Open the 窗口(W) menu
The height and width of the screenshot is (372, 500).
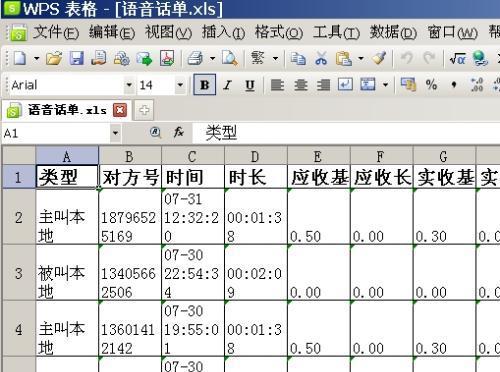click(453, 32)
